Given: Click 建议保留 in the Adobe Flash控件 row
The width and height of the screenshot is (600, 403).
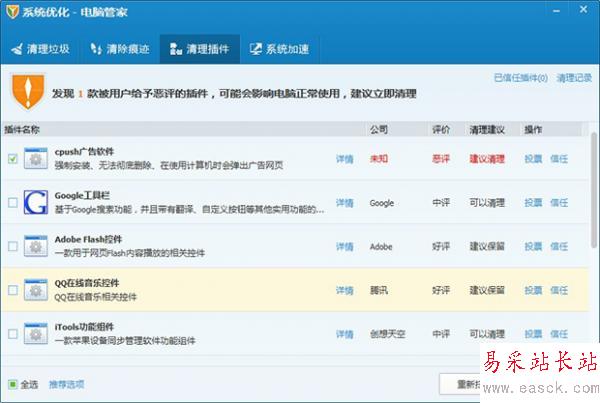Looking at the screenshot, I should point(487,246).
